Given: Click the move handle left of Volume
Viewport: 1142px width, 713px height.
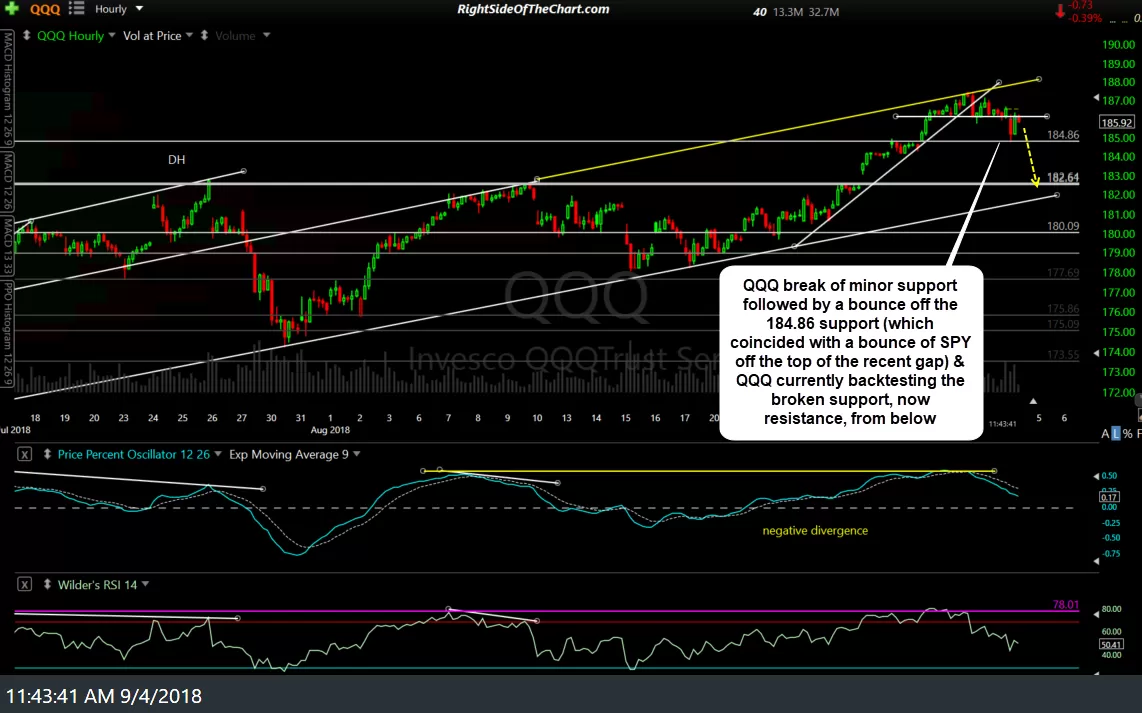Looking at the screenshot, I should tap(205, 35).
